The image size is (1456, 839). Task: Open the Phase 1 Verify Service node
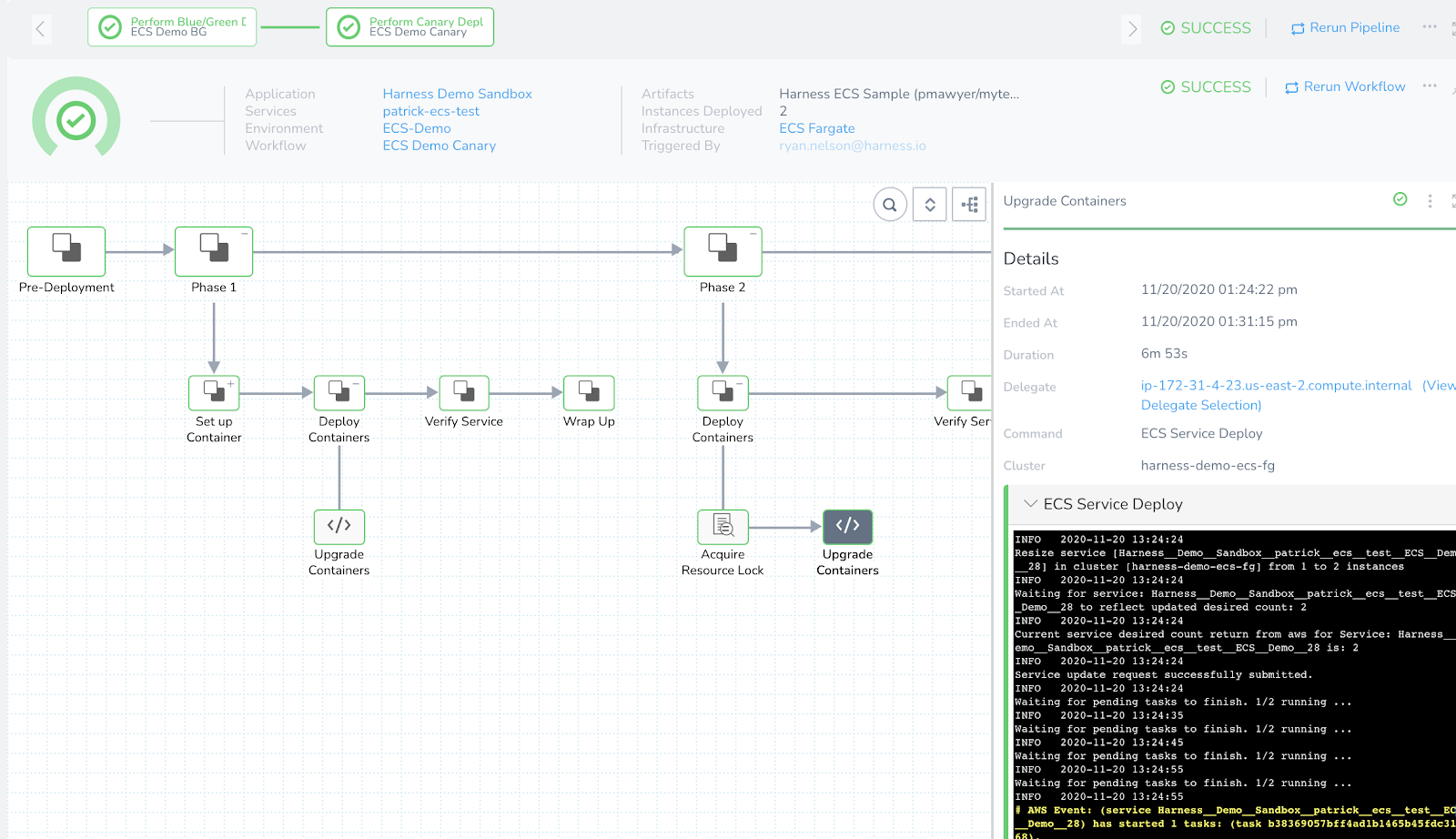click(464, 393)
